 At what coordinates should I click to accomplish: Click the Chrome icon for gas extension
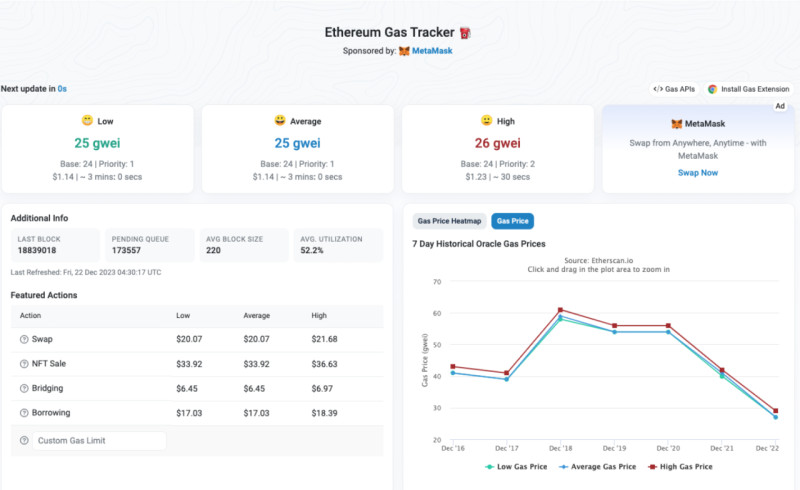[713, 89]
